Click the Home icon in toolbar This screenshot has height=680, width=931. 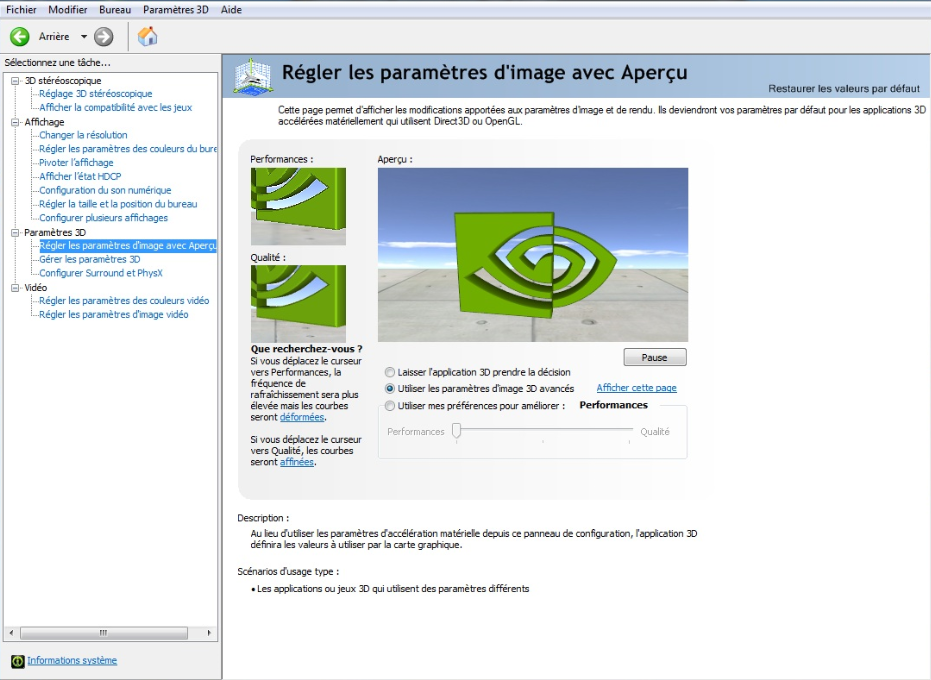point(147,37)
